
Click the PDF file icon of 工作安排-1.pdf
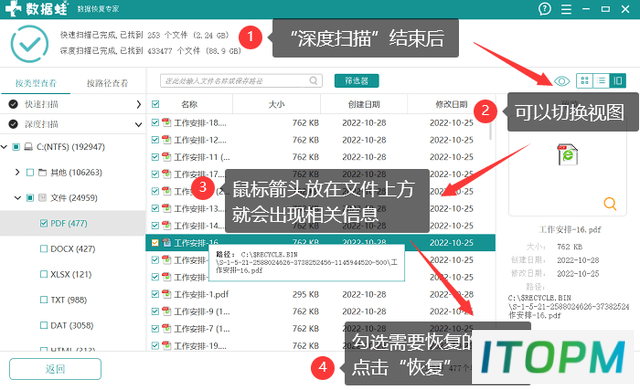pyautogui.click(x=167, y=294)
